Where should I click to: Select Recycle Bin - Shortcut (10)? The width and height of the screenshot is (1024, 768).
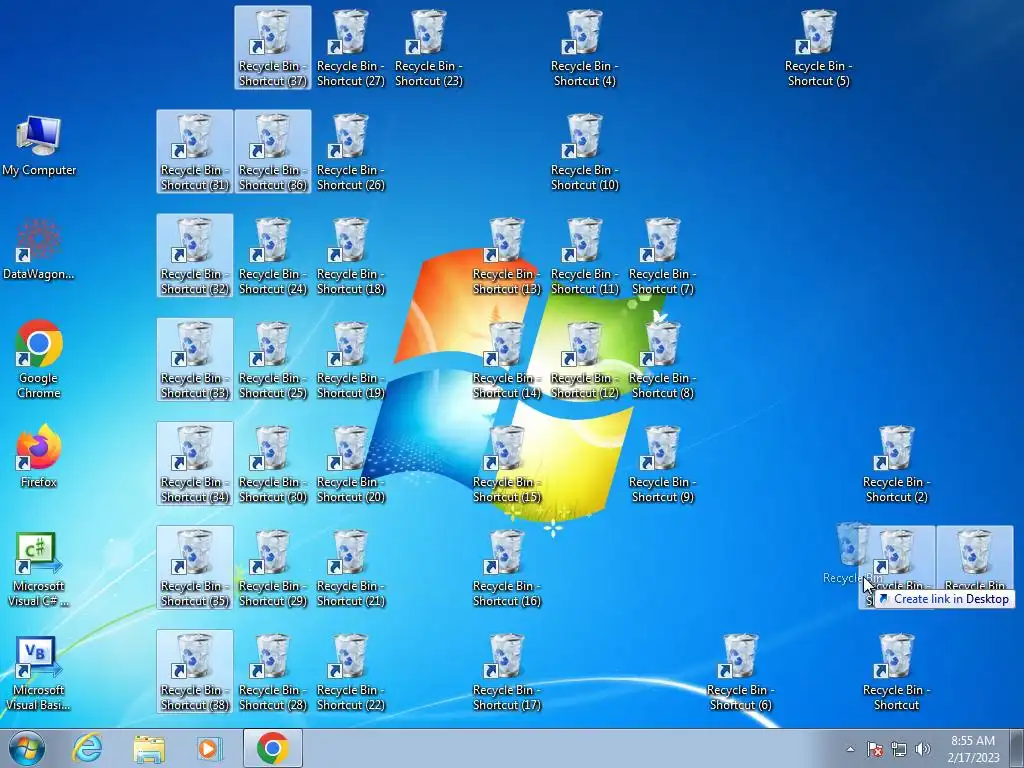tap(584, 152)
